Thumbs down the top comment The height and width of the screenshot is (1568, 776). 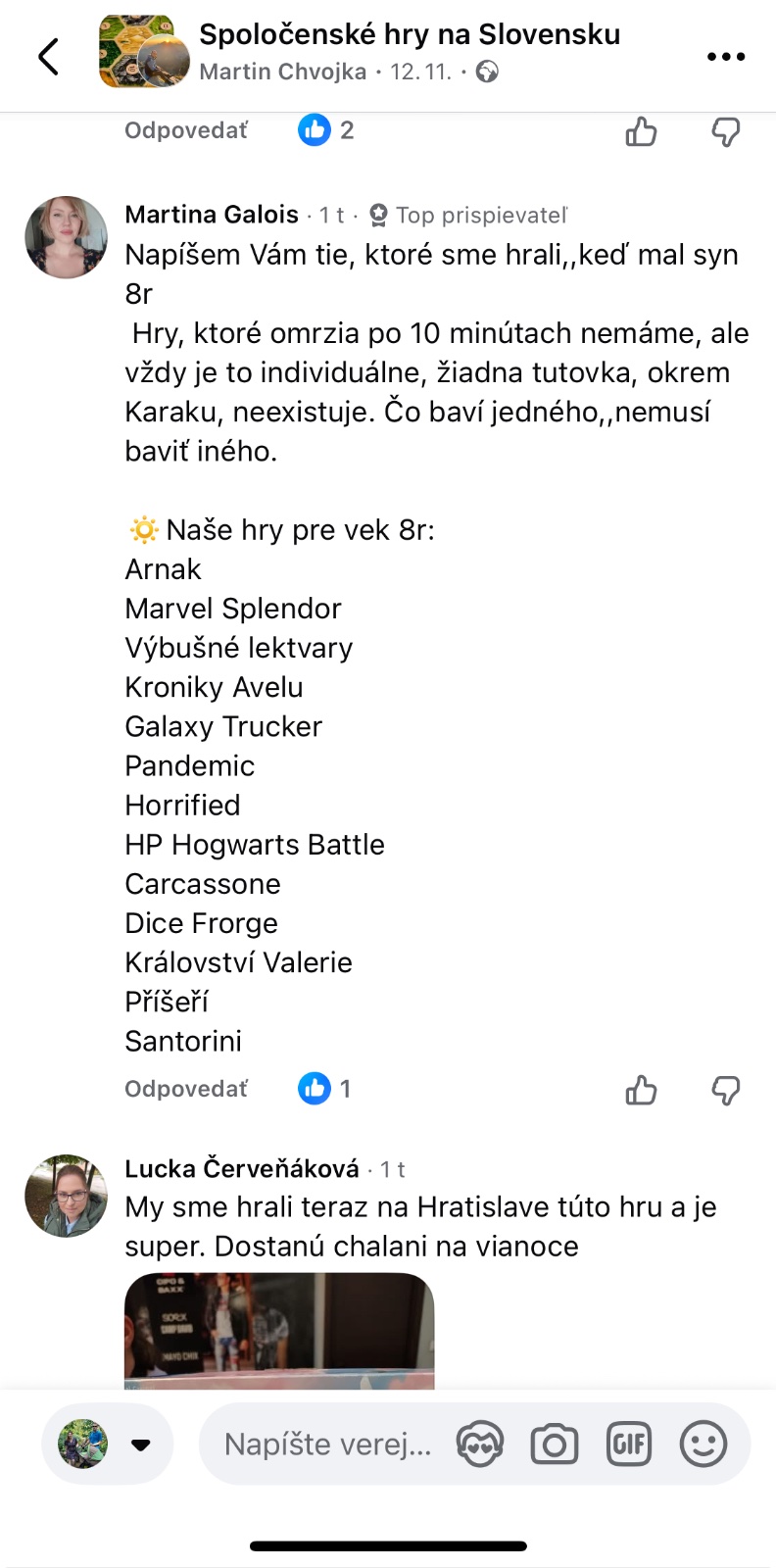[x=726, y=131]
